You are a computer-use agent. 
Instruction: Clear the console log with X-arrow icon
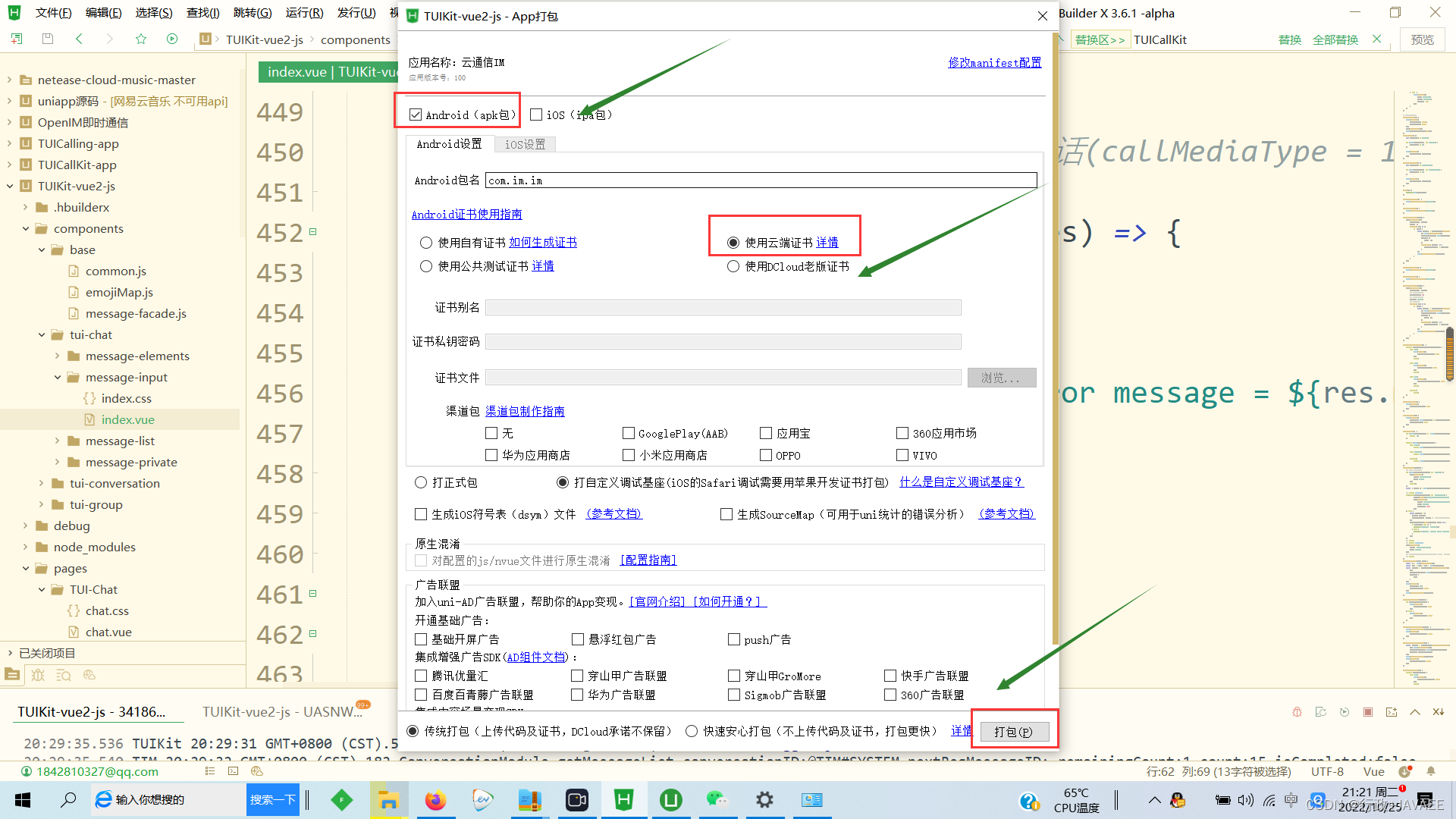click(1439, 712)
